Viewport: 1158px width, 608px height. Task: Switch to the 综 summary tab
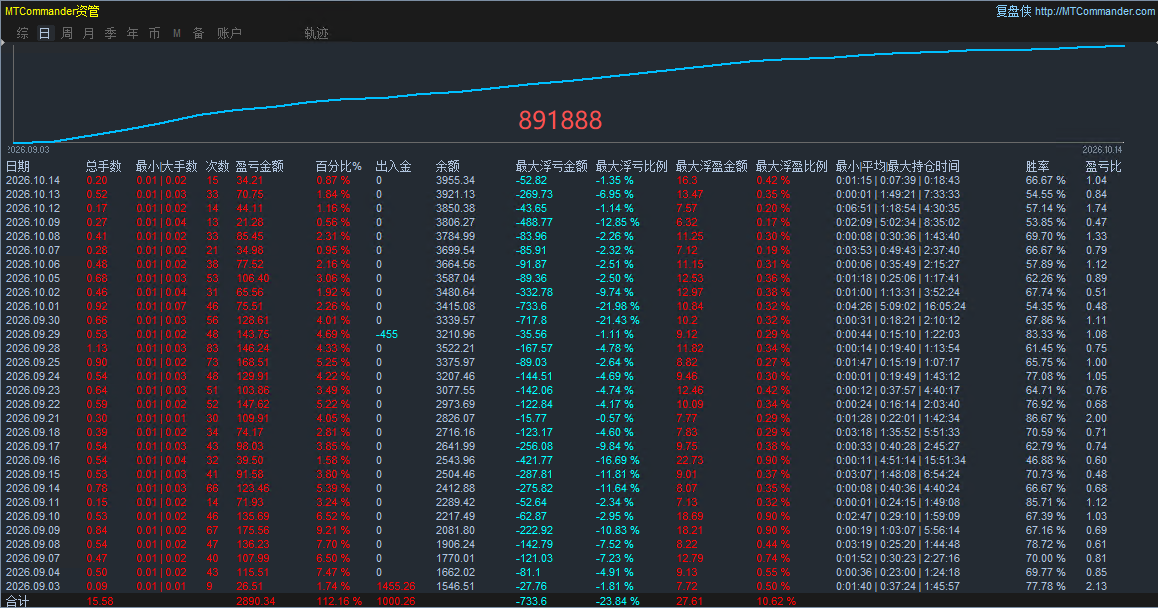(23, 33)
